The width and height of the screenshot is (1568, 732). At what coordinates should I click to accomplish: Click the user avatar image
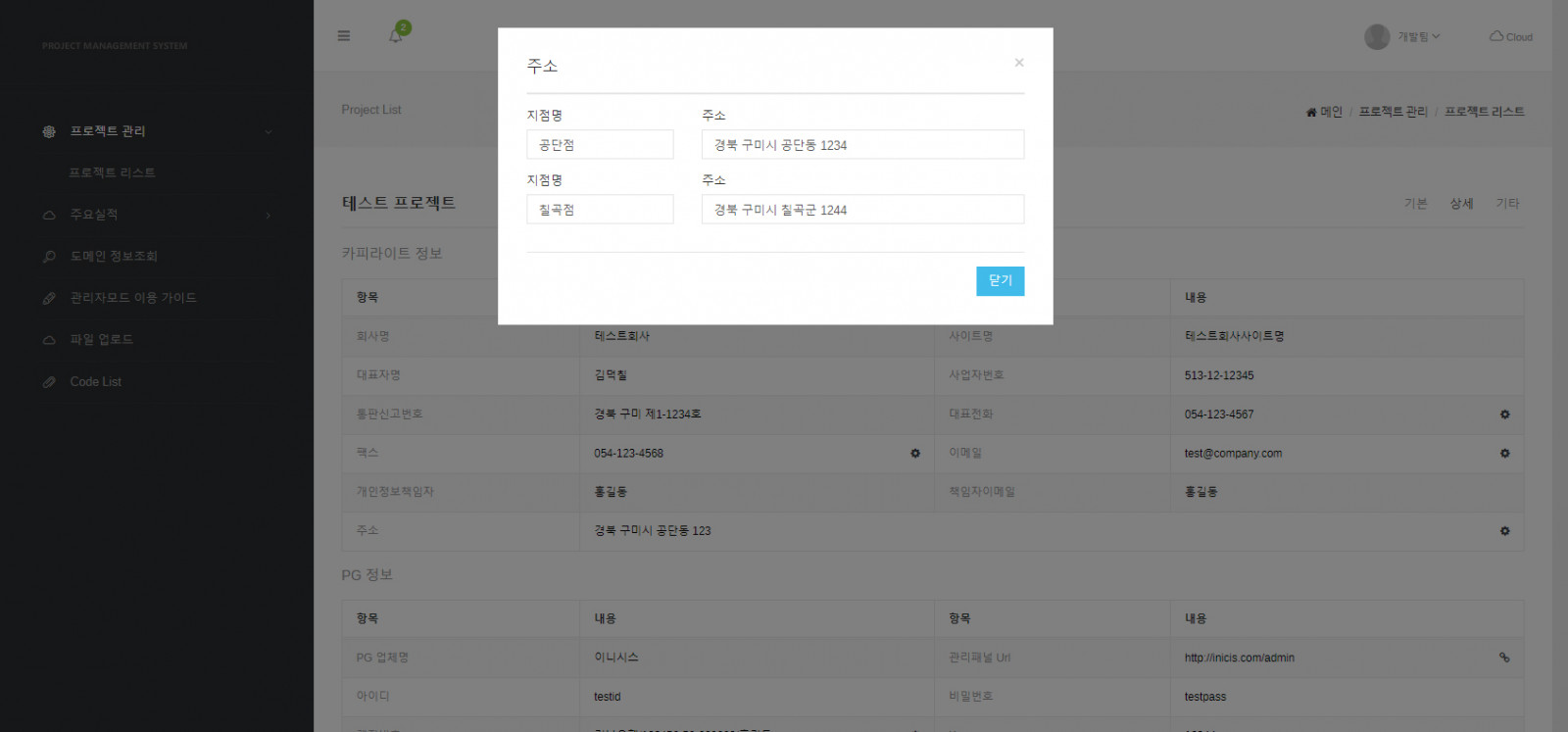coord(1377,37)
